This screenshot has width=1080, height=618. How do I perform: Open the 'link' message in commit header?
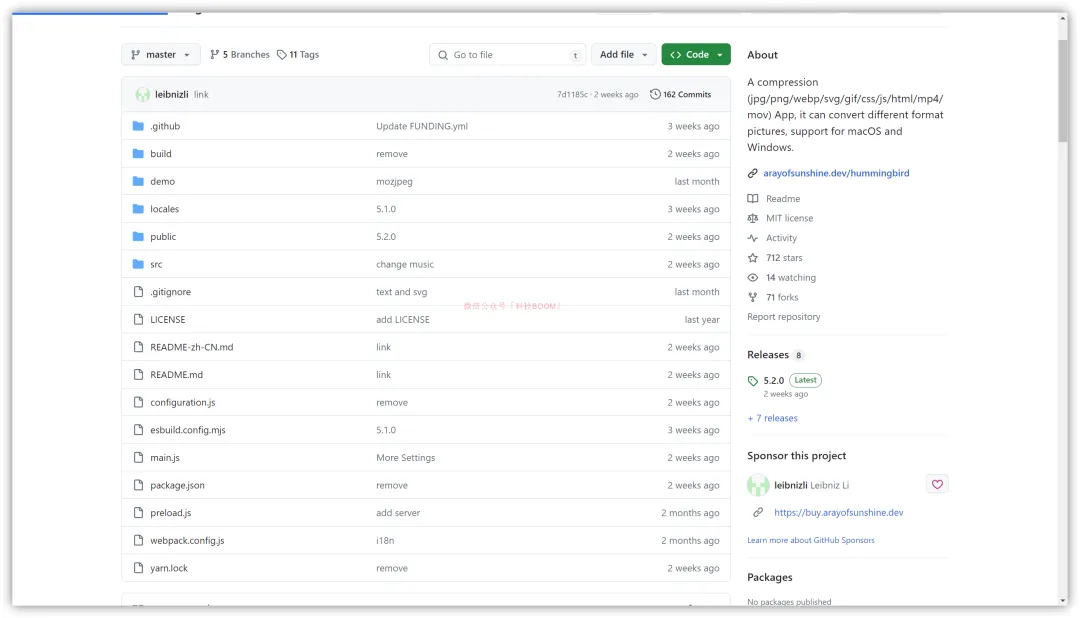(x=201, y=94)
